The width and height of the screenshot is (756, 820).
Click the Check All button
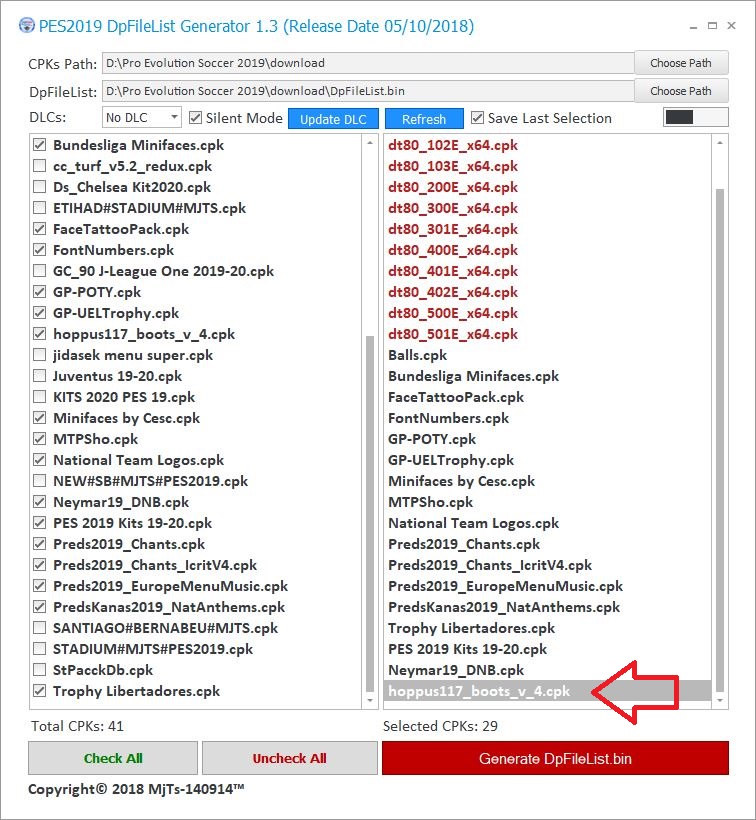point(113,758)
